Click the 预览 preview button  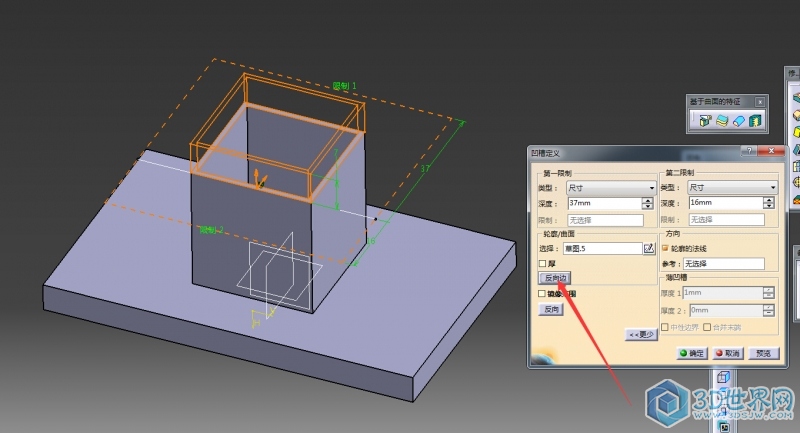(764, 353)
